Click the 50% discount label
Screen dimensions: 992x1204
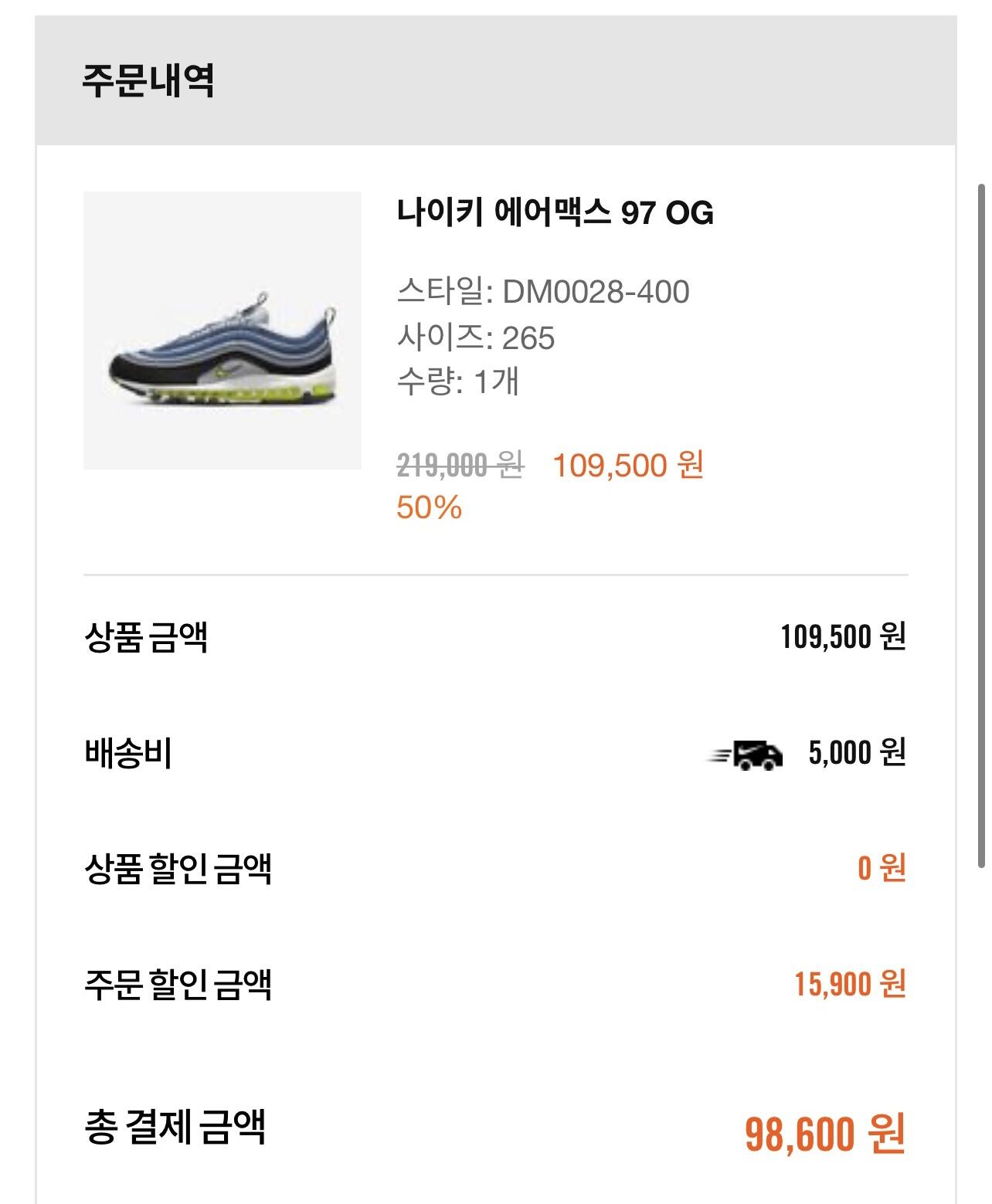(429, 508)
